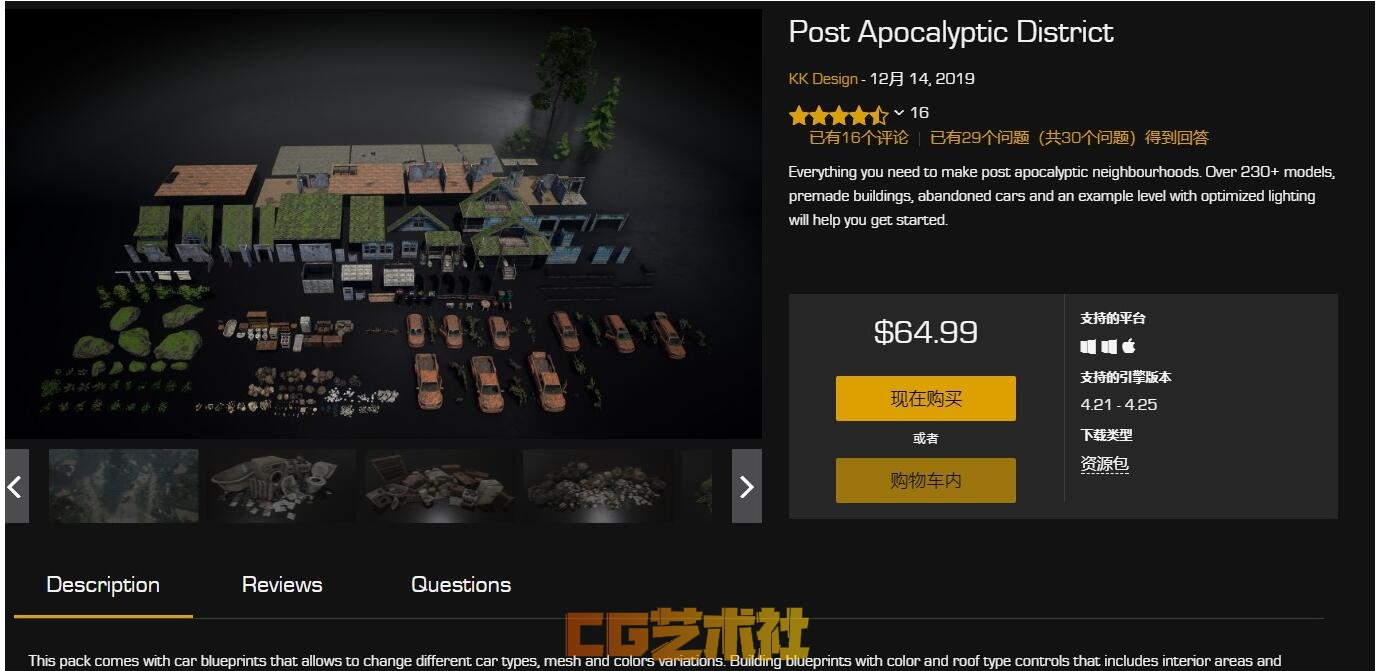Open the Description tab
The width and height of the screenshot is (1376, 671).
103,585
